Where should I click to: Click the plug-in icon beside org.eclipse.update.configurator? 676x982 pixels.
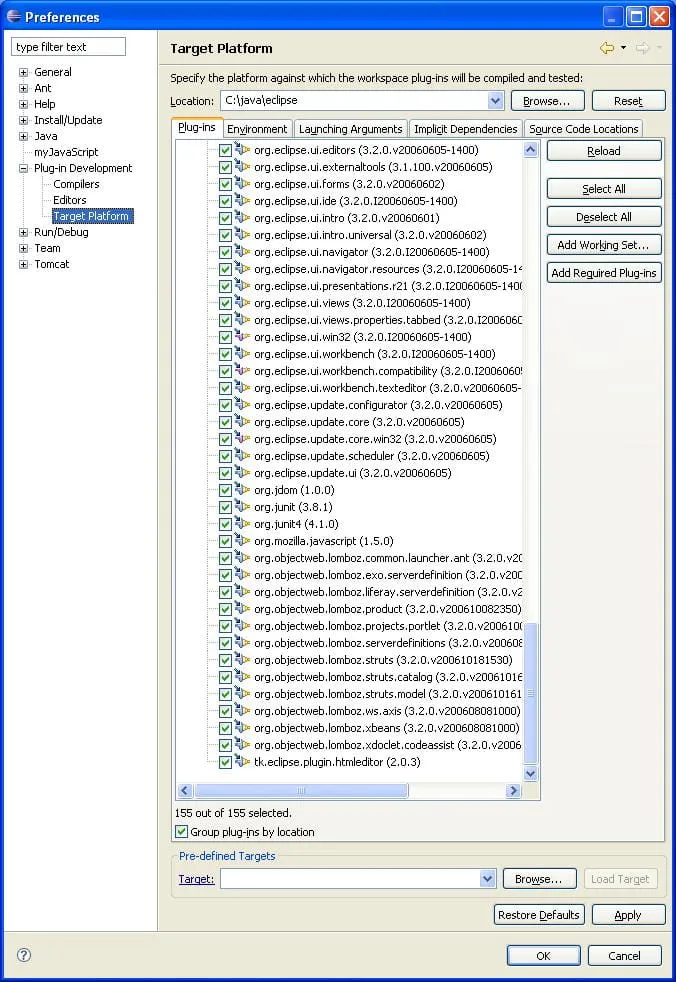[x=242, y=405]
